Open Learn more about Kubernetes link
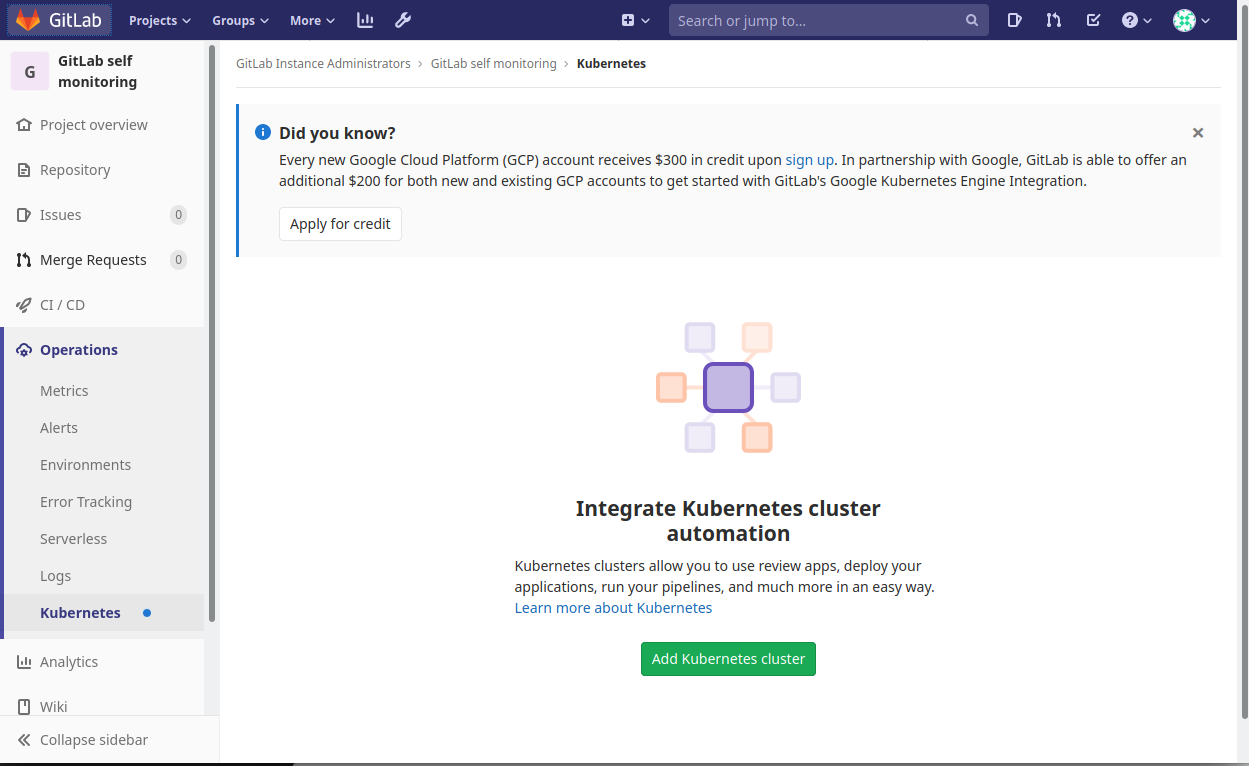This screenshot has height=766, width=1249. [x=613, y=608]
